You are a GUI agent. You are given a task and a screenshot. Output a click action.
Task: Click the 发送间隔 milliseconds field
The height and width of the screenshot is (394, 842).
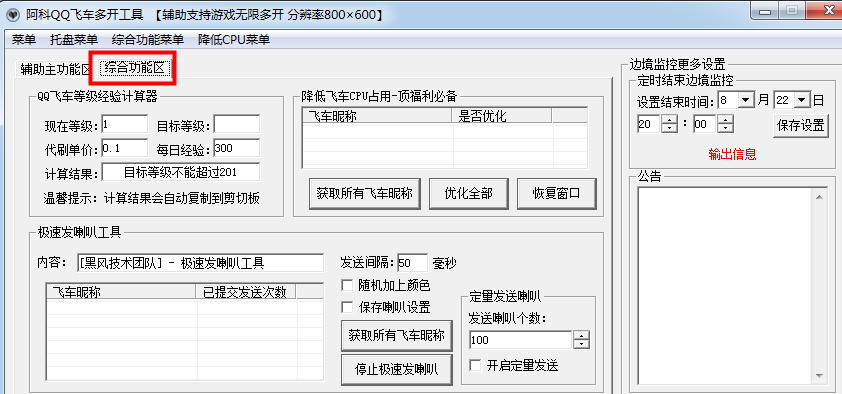pos(412,263)
